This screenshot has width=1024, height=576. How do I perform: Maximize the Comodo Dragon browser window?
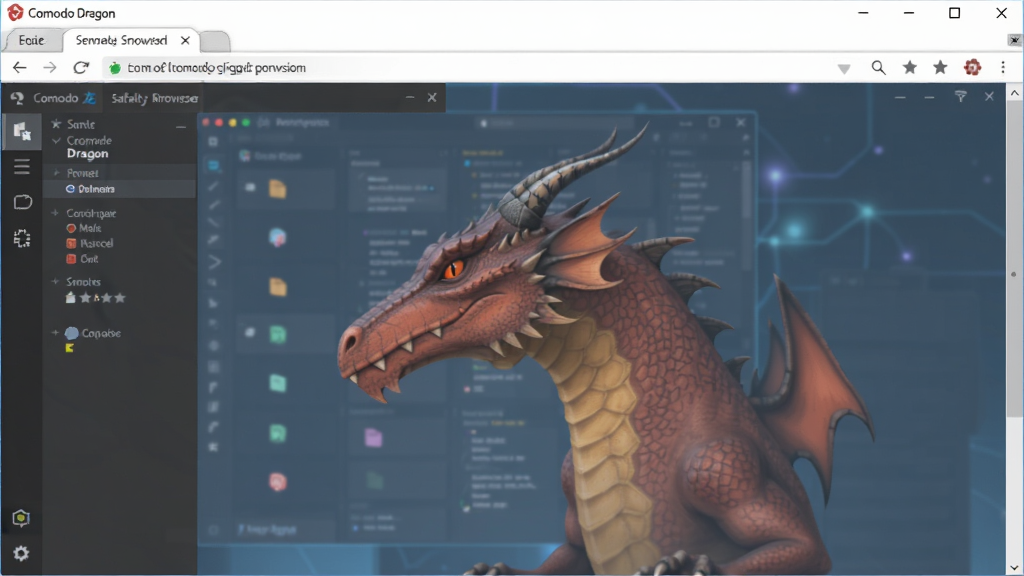(955, 13)
